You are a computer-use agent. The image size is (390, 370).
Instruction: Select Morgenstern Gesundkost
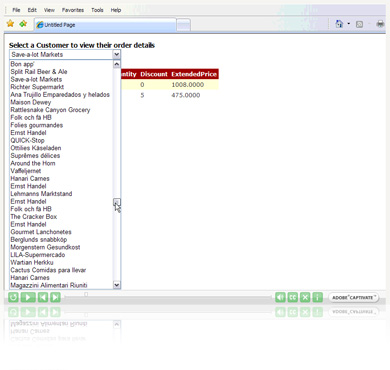point(45,247)
